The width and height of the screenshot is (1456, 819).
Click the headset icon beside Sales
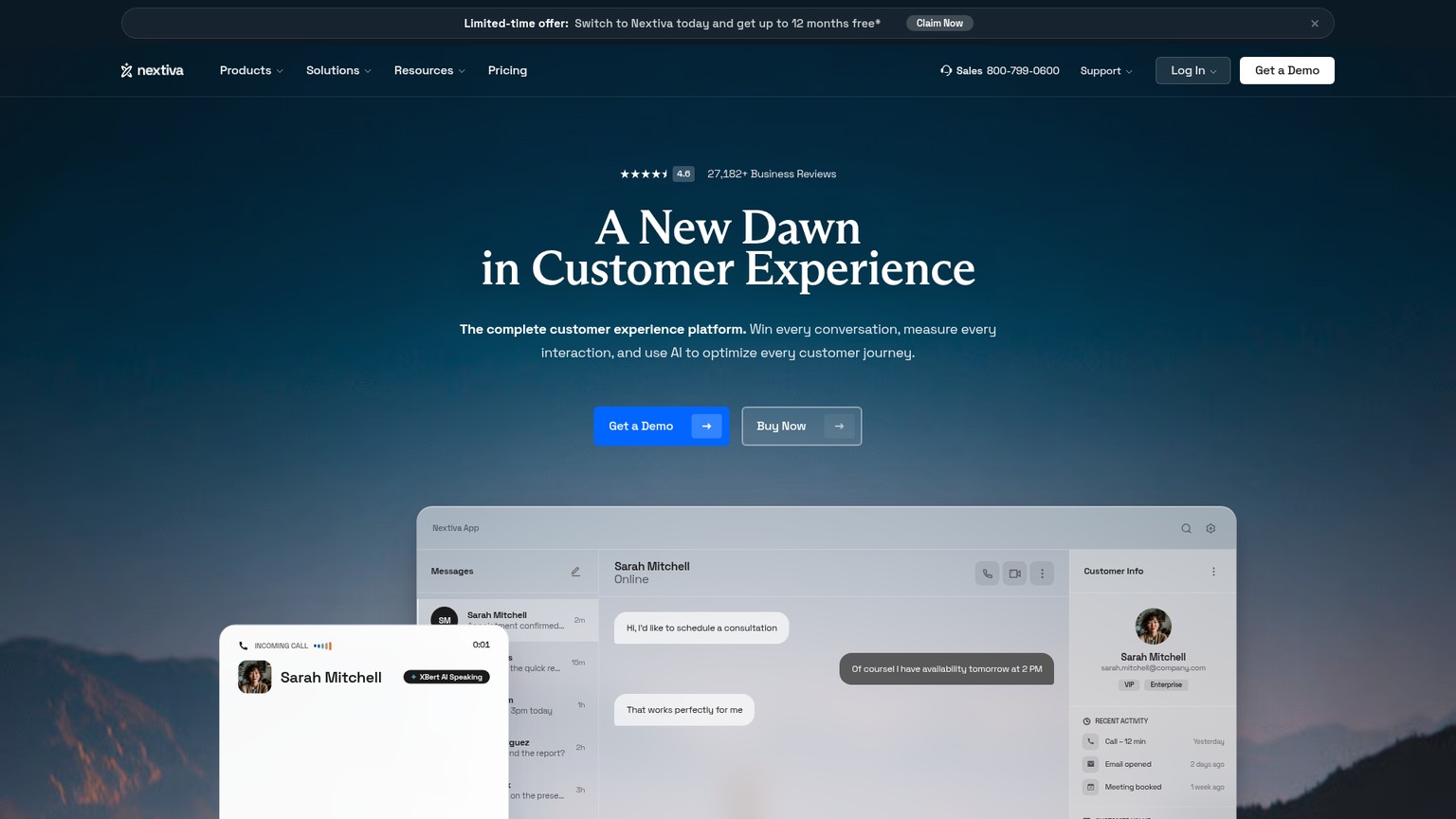[946, 70]
